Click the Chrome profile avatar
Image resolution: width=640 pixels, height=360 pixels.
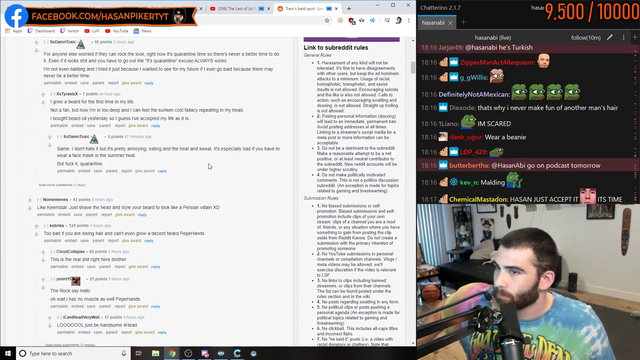(399, 20)
